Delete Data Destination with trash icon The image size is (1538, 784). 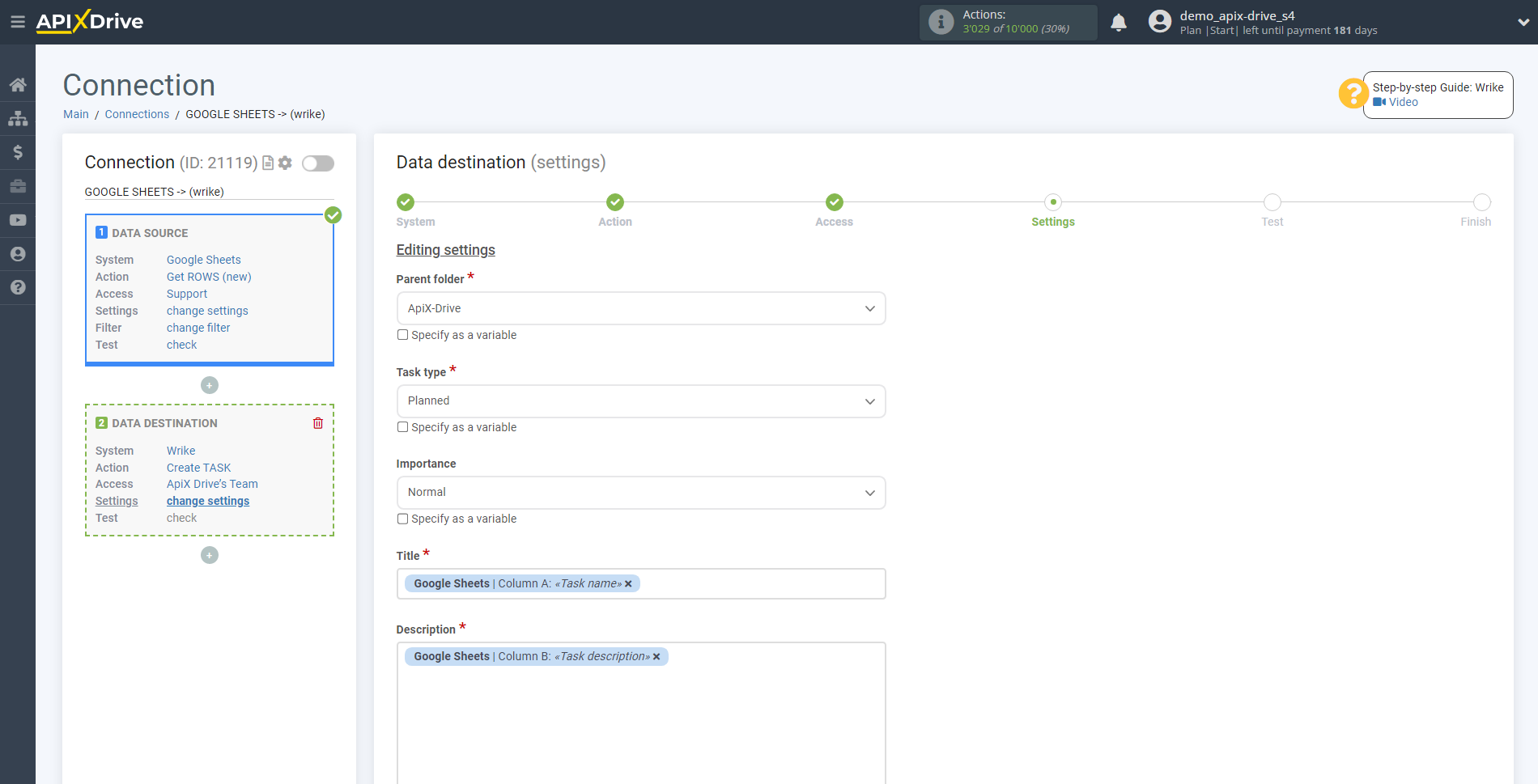coord(318,423)
